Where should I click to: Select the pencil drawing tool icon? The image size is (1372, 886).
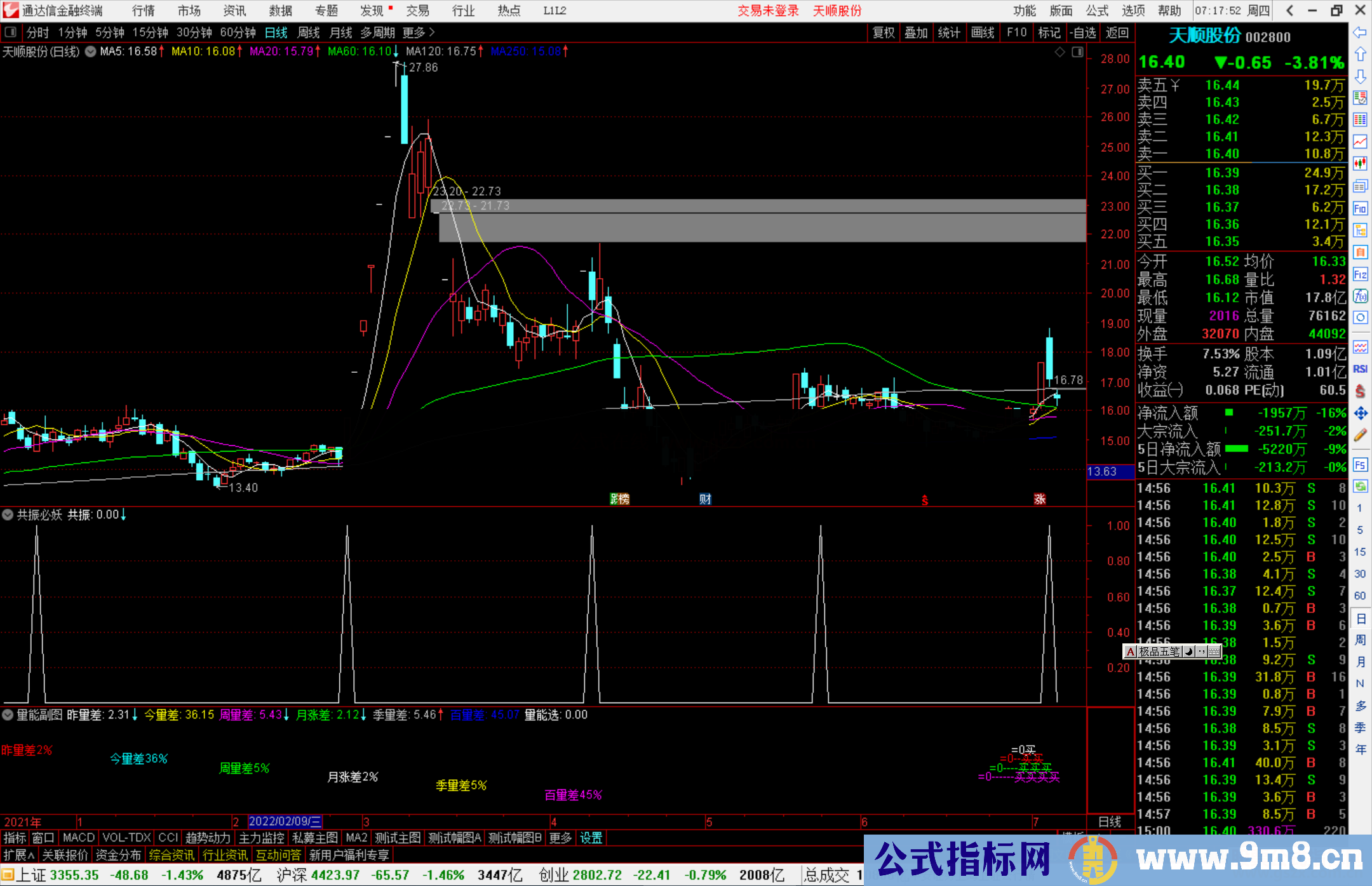1360,435
